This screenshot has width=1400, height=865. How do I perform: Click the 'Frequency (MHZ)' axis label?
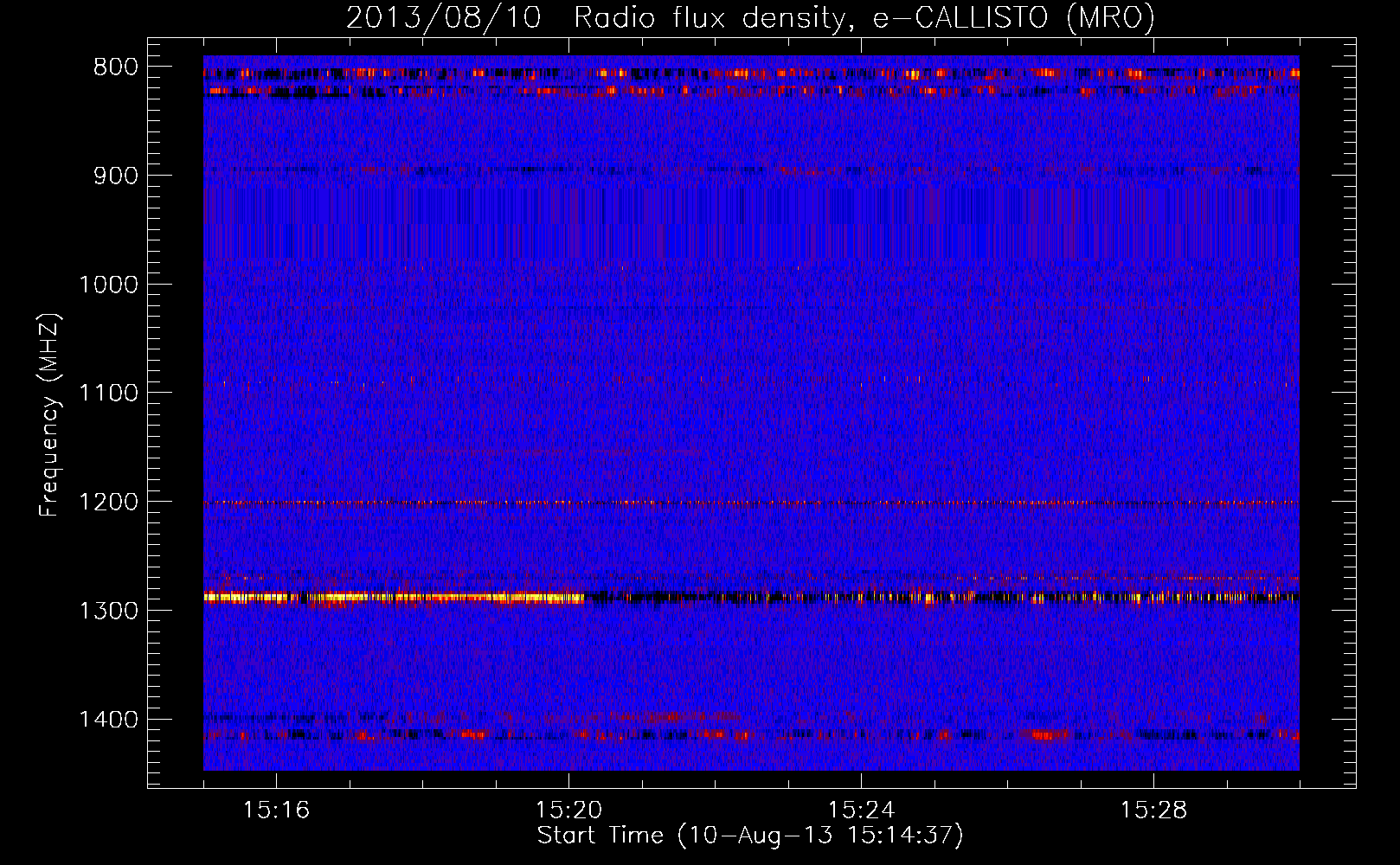coord(50,415)
